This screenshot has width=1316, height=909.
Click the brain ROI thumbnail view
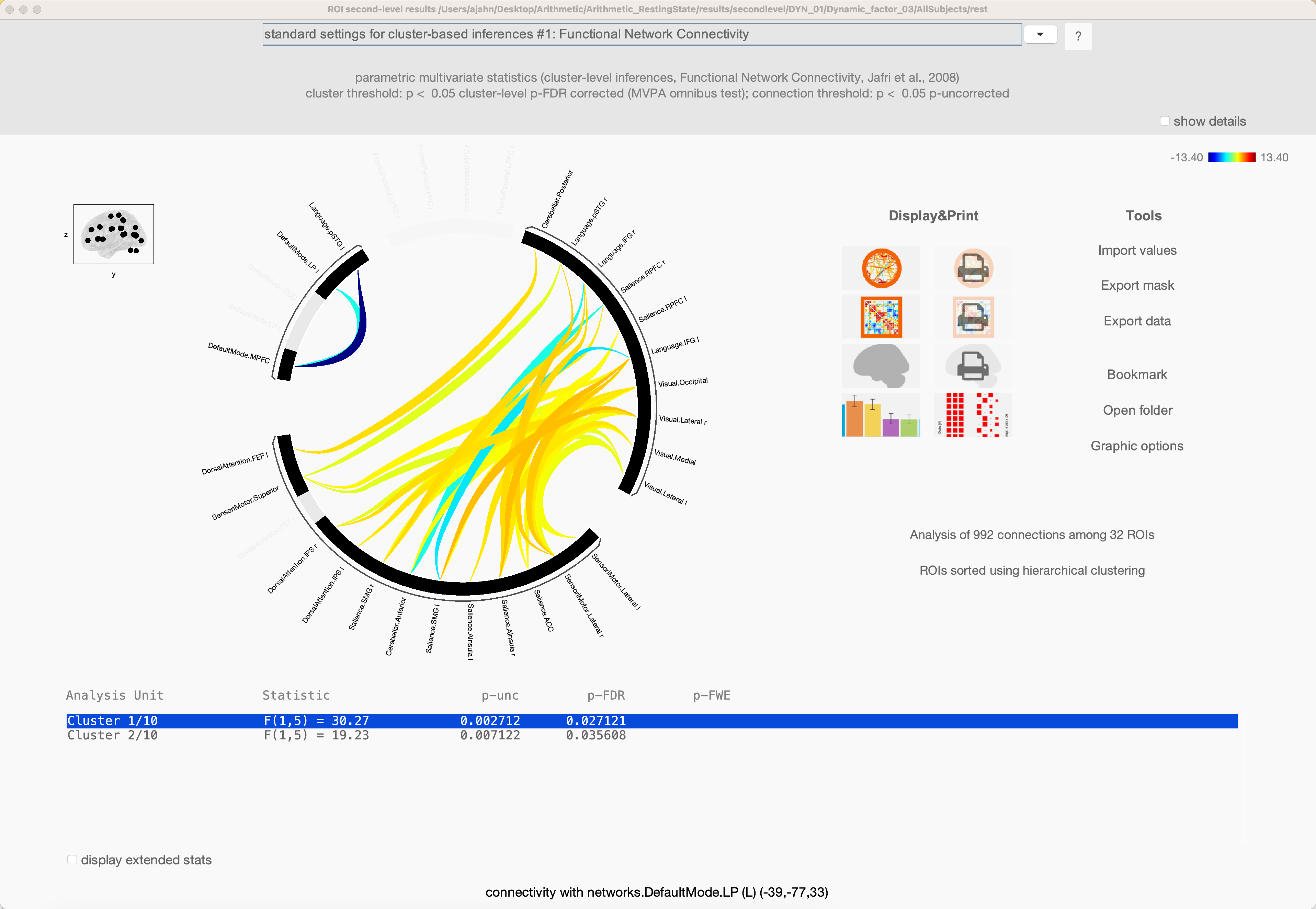(x=113, y=234)
